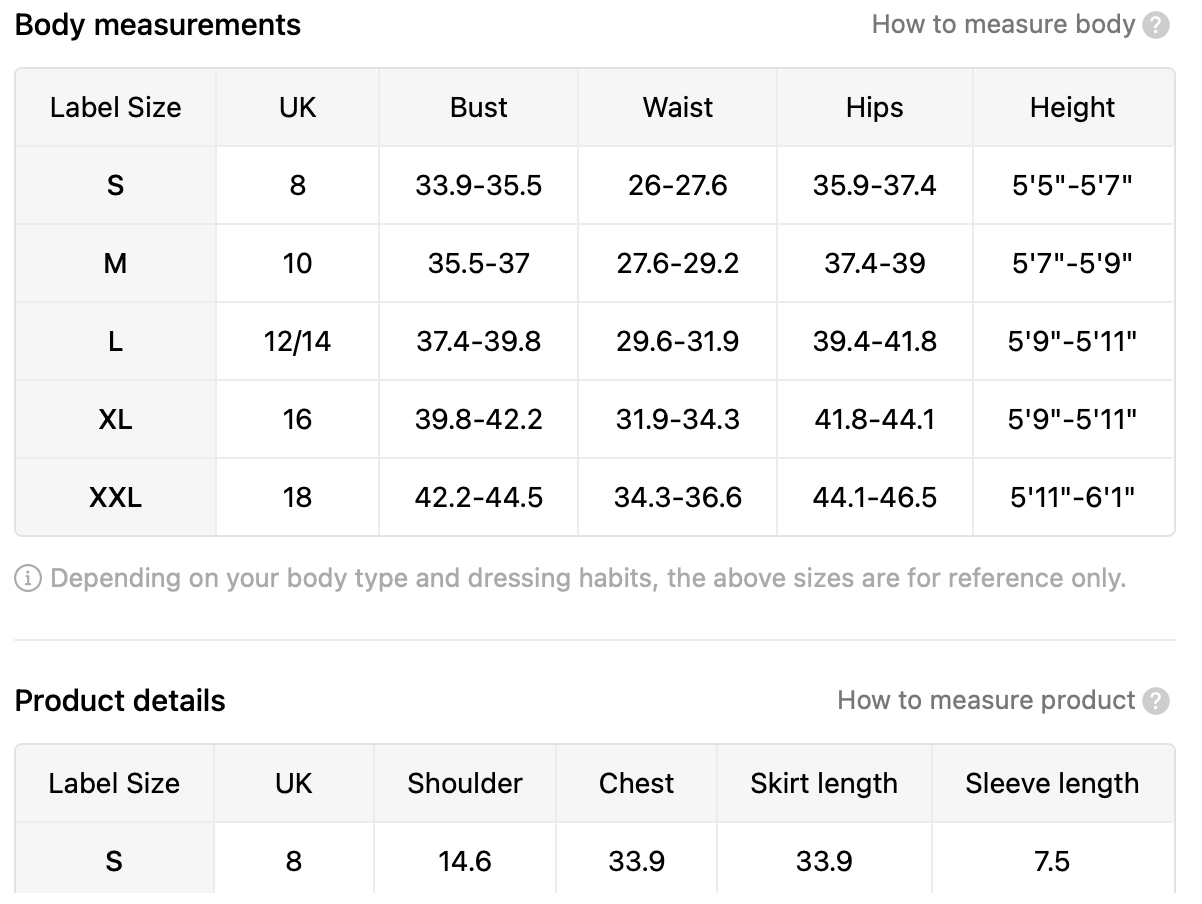Click the help icon beside How to measure body

pyautogui.click(x=1156, y=25)
